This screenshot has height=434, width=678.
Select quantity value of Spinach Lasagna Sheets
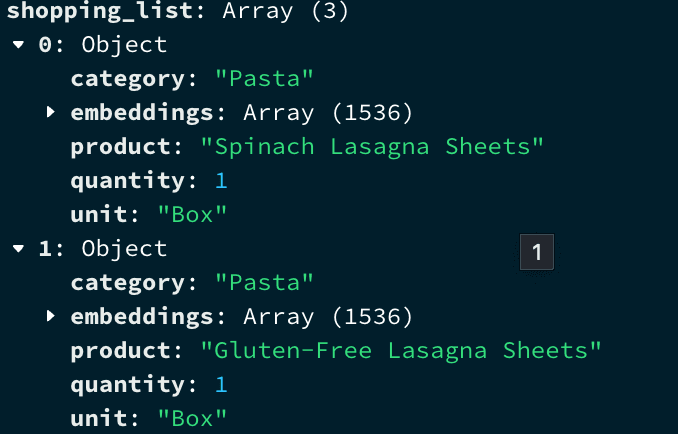click(221, 181)
